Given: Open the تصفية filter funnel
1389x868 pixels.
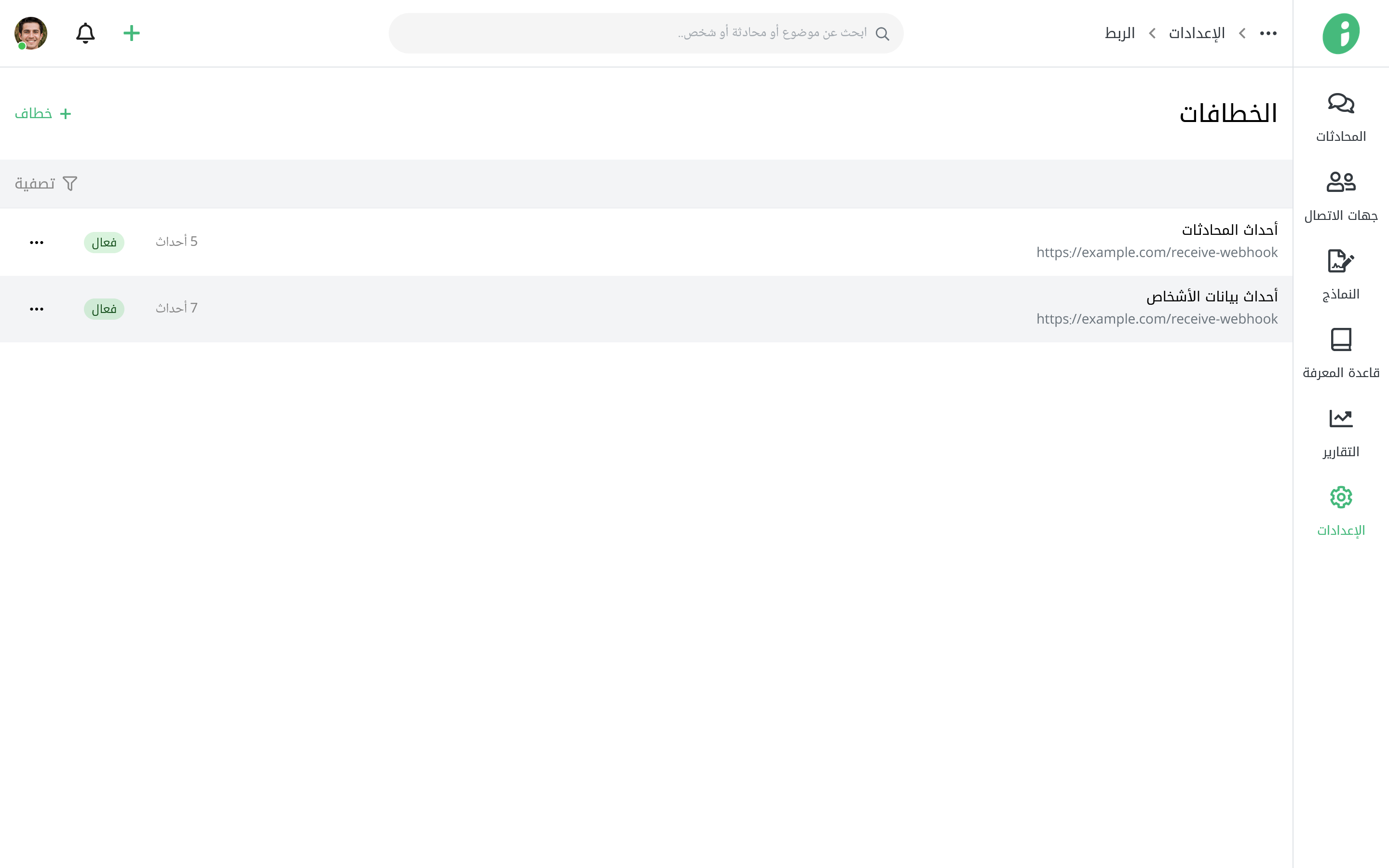Looking at the screenshot, I should [x=46, y=184].
